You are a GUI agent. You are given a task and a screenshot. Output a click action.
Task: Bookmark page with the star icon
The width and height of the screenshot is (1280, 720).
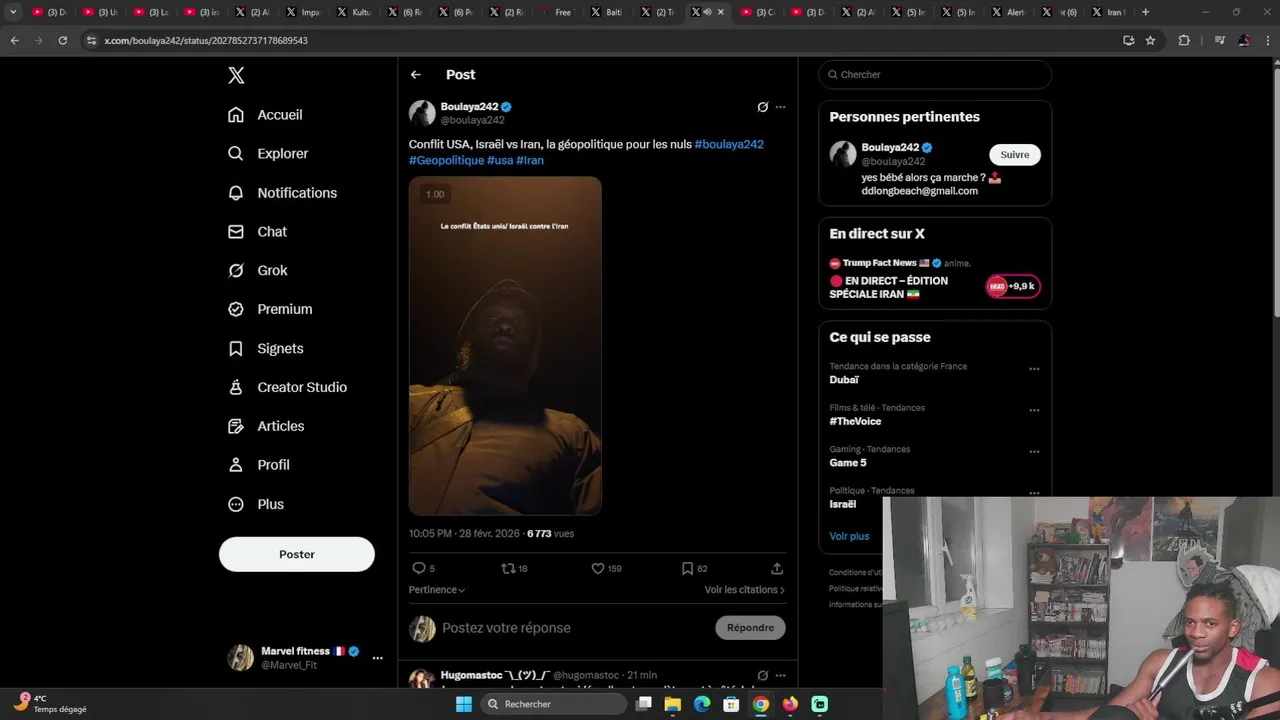point(1151,40)
